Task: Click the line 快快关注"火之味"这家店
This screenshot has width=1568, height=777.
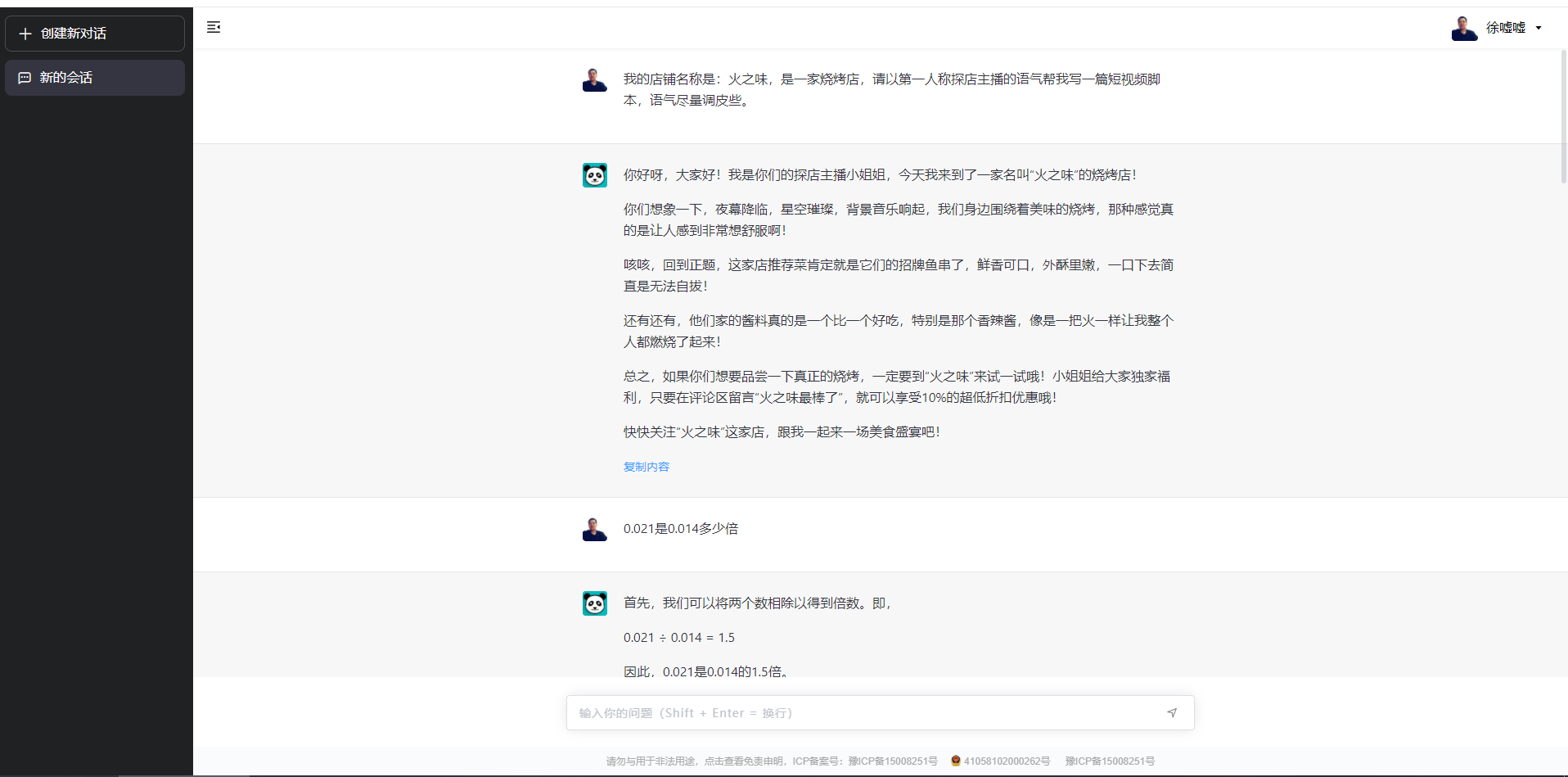Action: (x=782, y=432)
